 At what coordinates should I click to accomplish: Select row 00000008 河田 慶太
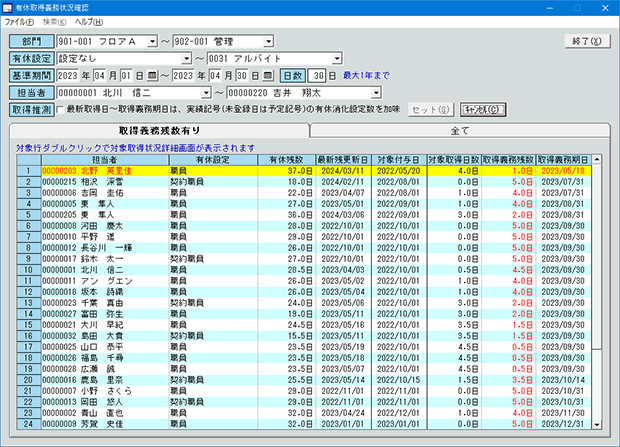click(x=304, y=226)
